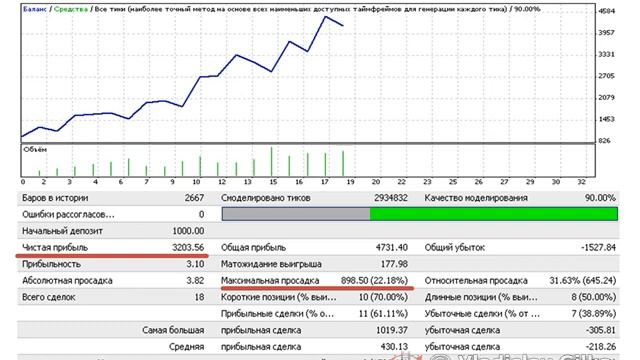Click 'Длинные позиции' label
This screenshot has height=360, width=640.
tap(481, 297)
